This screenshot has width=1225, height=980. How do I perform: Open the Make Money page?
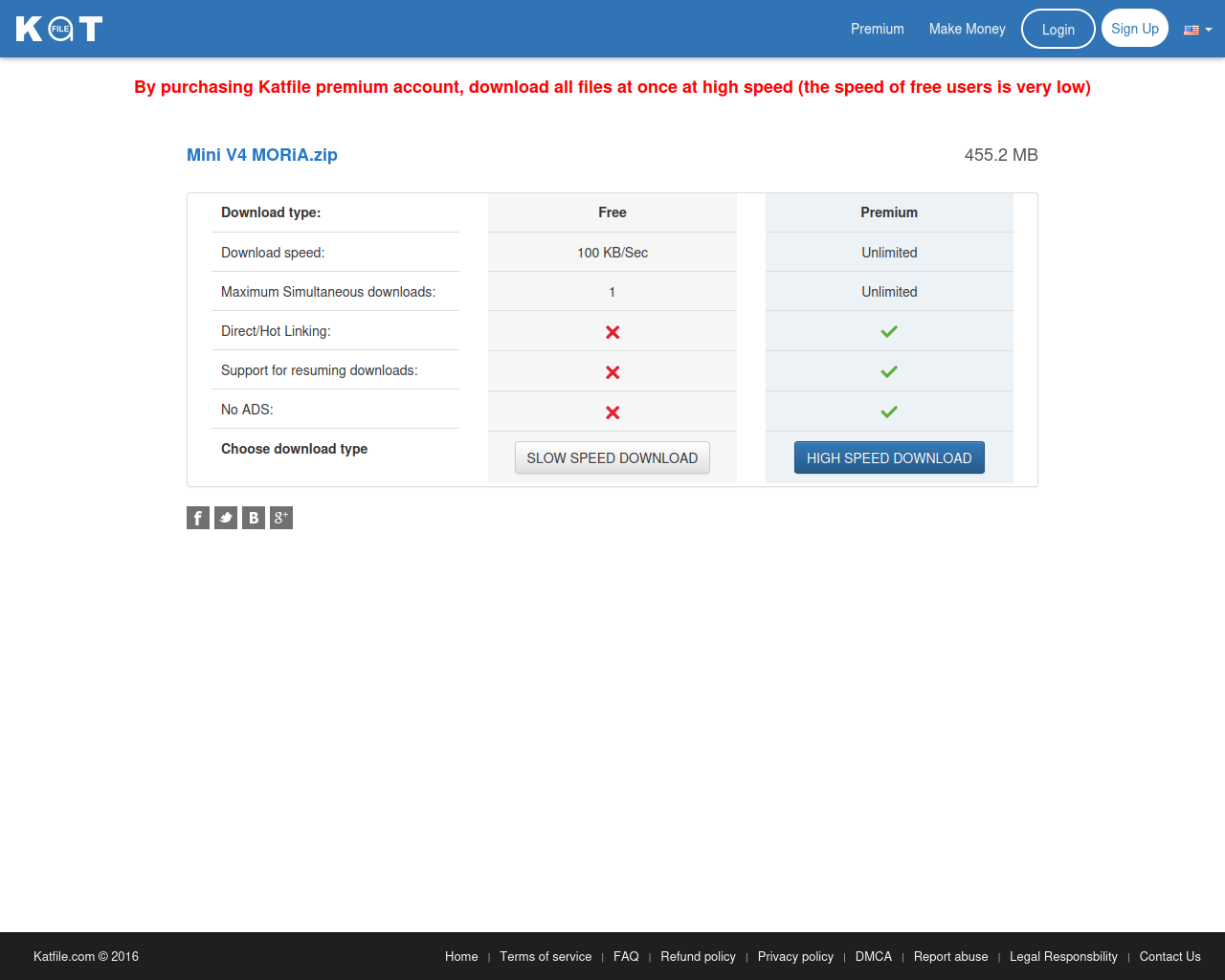[968, 29]
